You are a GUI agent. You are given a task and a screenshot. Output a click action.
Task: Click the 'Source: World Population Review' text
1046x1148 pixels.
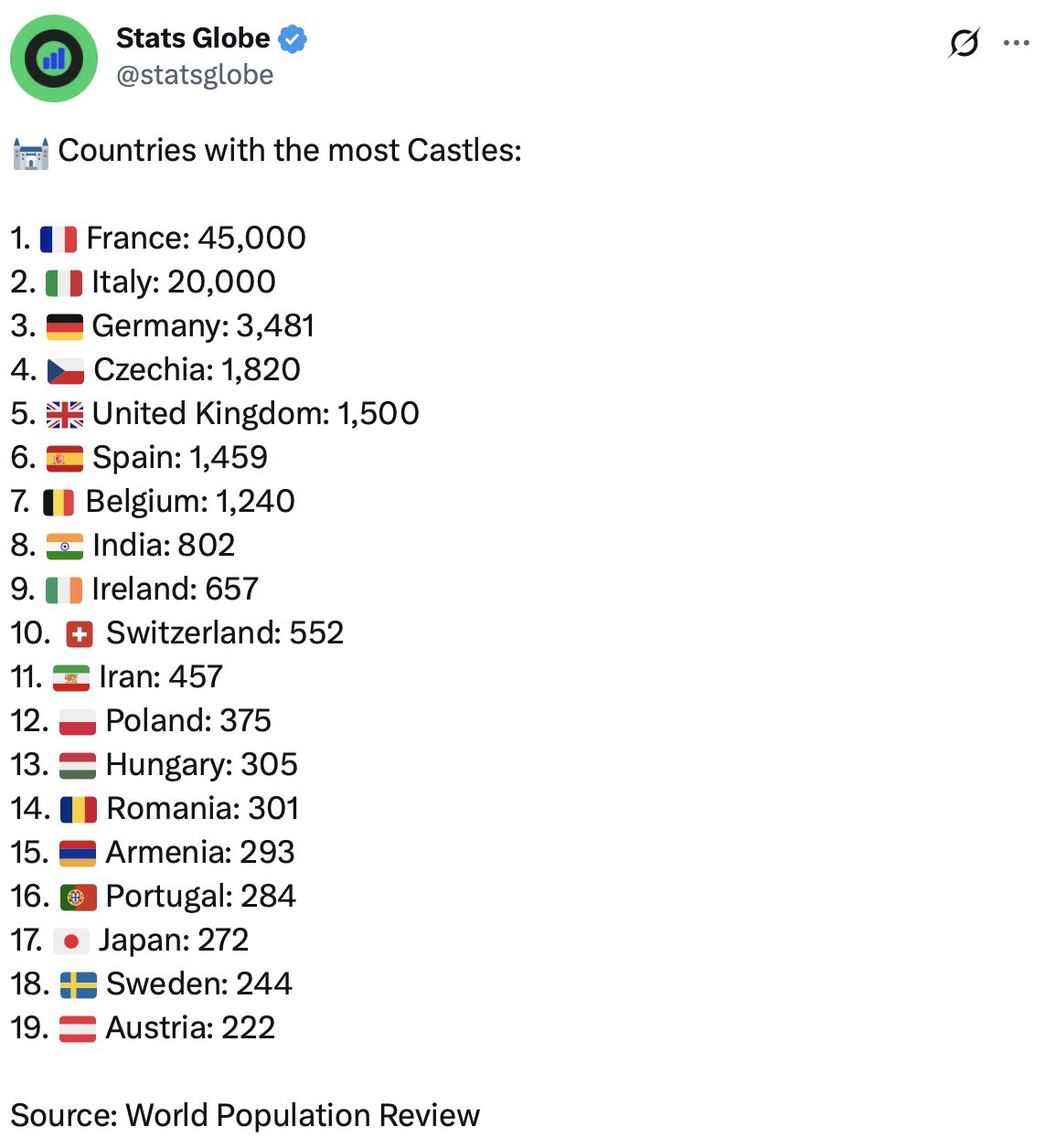point(245,1116)
